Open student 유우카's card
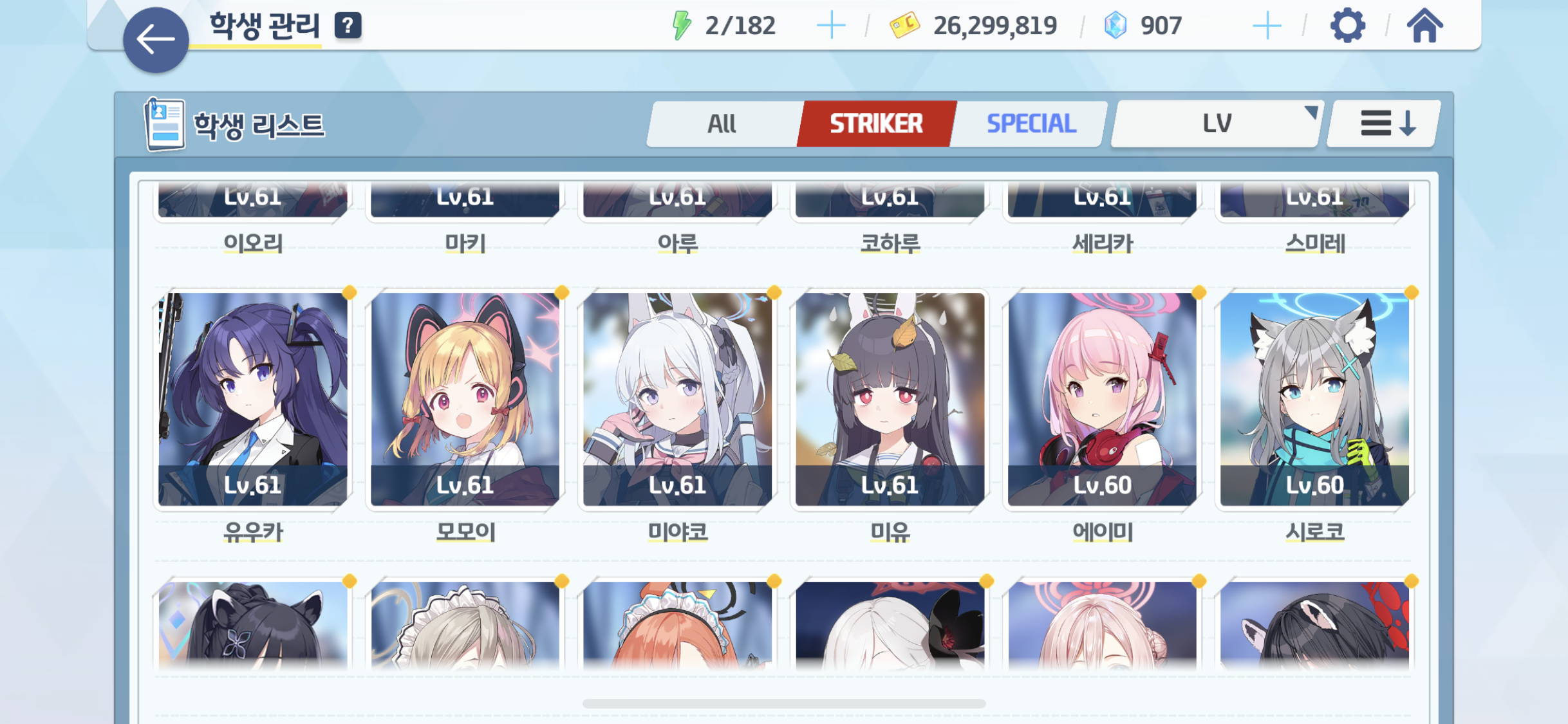Viewport: 1568px width, 724px height. (x=253, y=399)
